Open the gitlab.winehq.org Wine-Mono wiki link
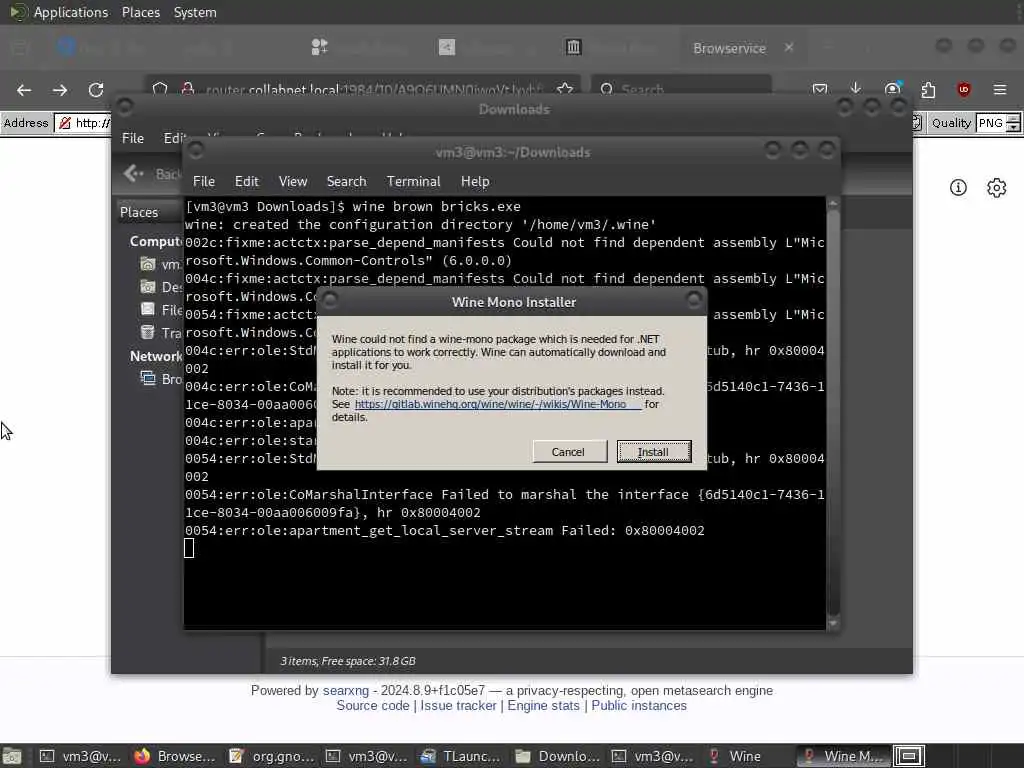This screenshot has height=768, width=1024. click(x=498, y=404)
